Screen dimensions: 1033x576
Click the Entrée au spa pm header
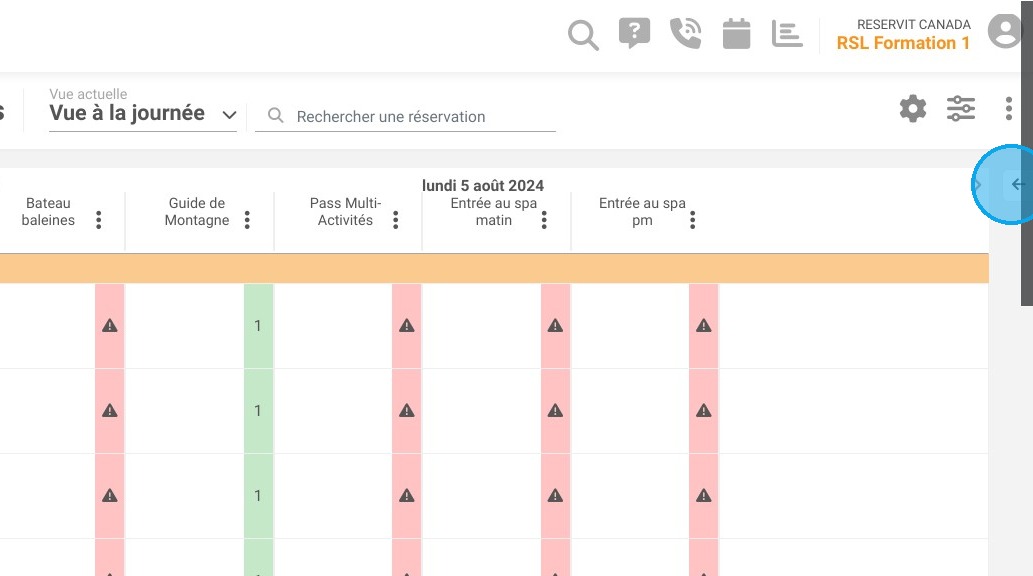point(642,212)
